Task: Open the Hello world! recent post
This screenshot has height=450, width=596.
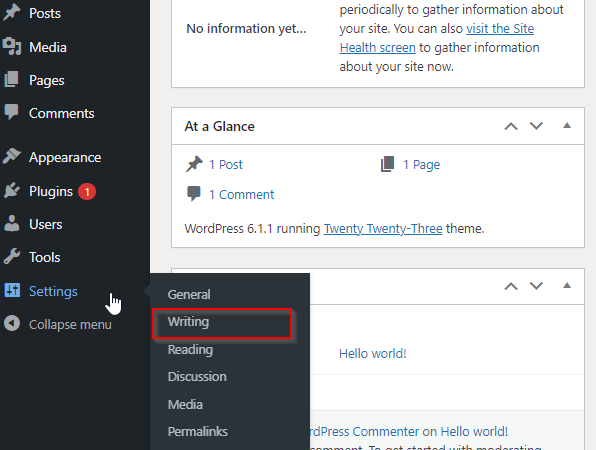Action: click(373, 354)
